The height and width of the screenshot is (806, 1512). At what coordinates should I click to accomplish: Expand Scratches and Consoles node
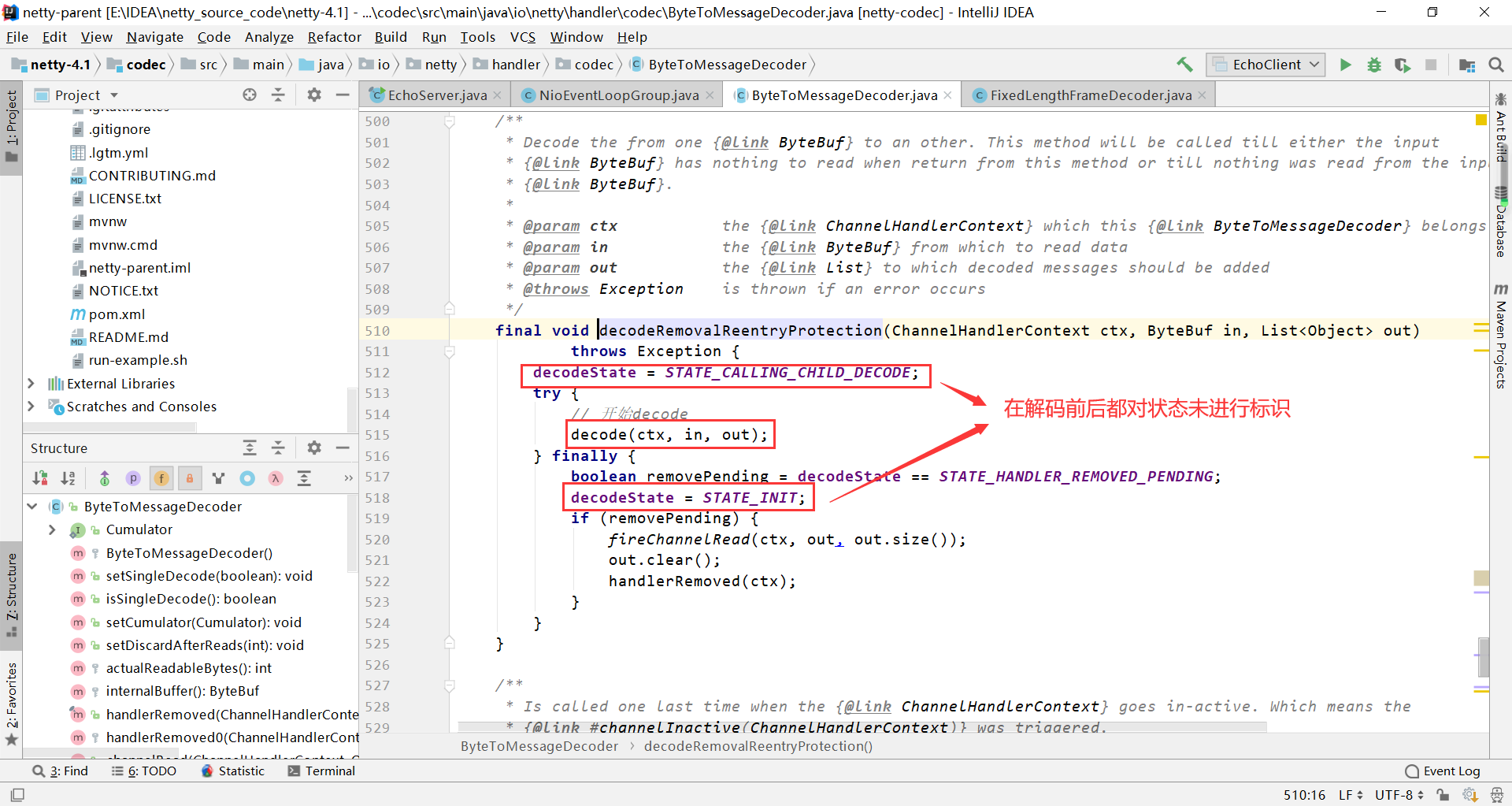(31, 407)
